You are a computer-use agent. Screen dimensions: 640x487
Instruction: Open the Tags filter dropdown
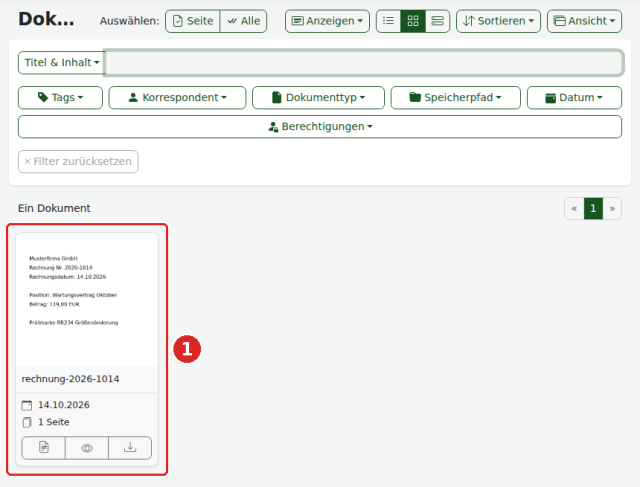tap(60, 98)
